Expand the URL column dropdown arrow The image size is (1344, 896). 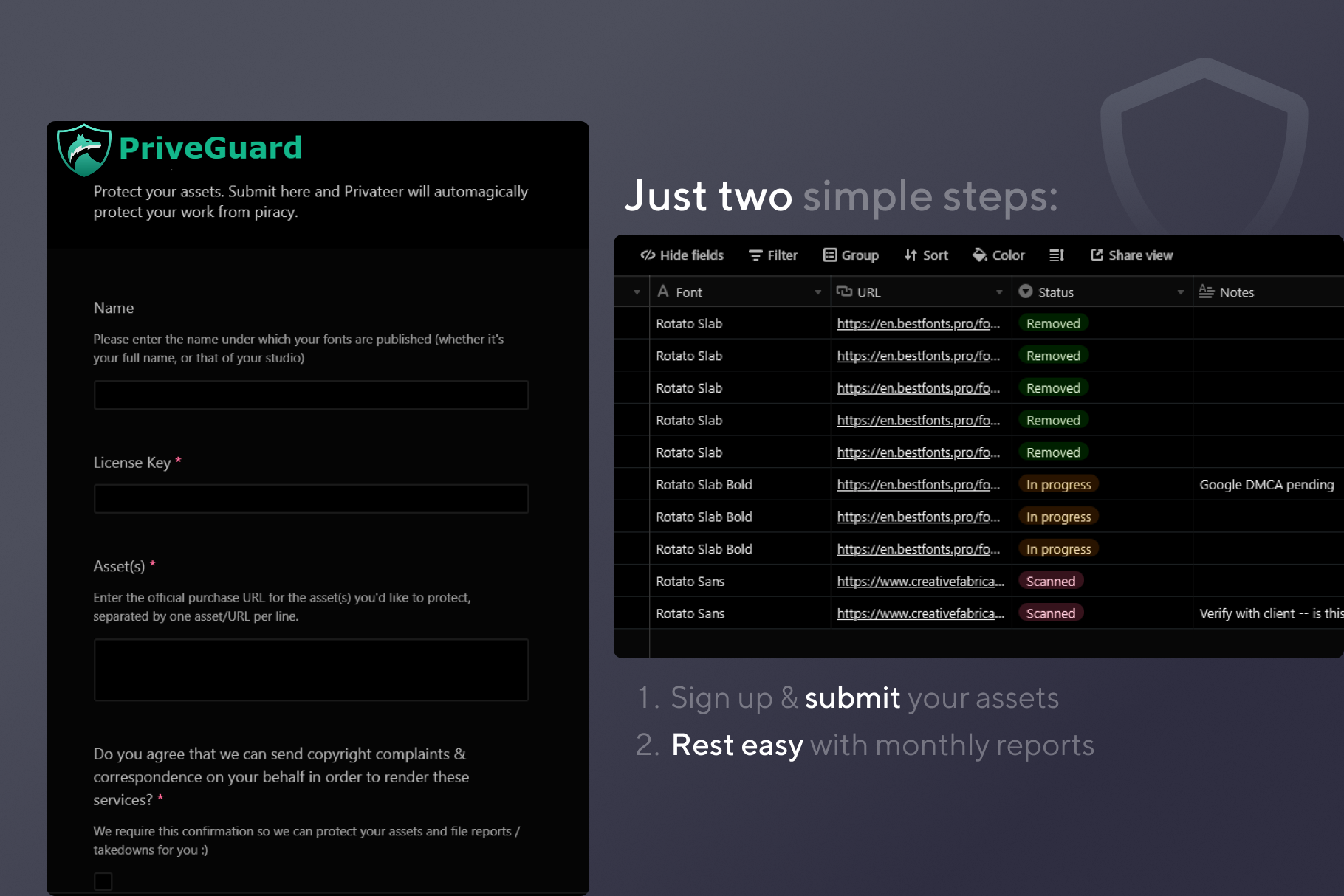tap(999, 293)
